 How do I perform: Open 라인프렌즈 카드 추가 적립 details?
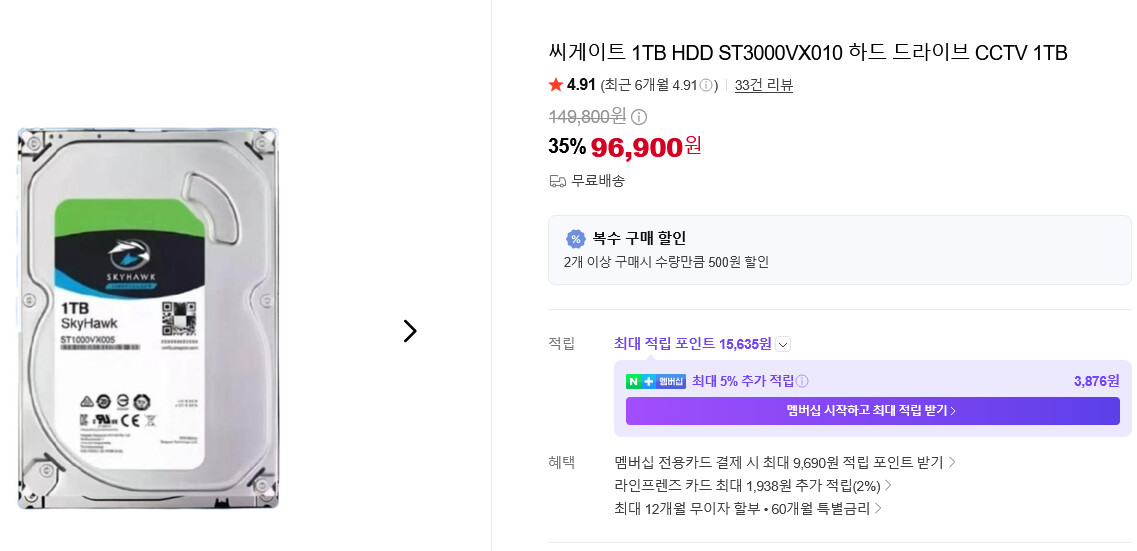pyautogui.click(x=753, y=485)
